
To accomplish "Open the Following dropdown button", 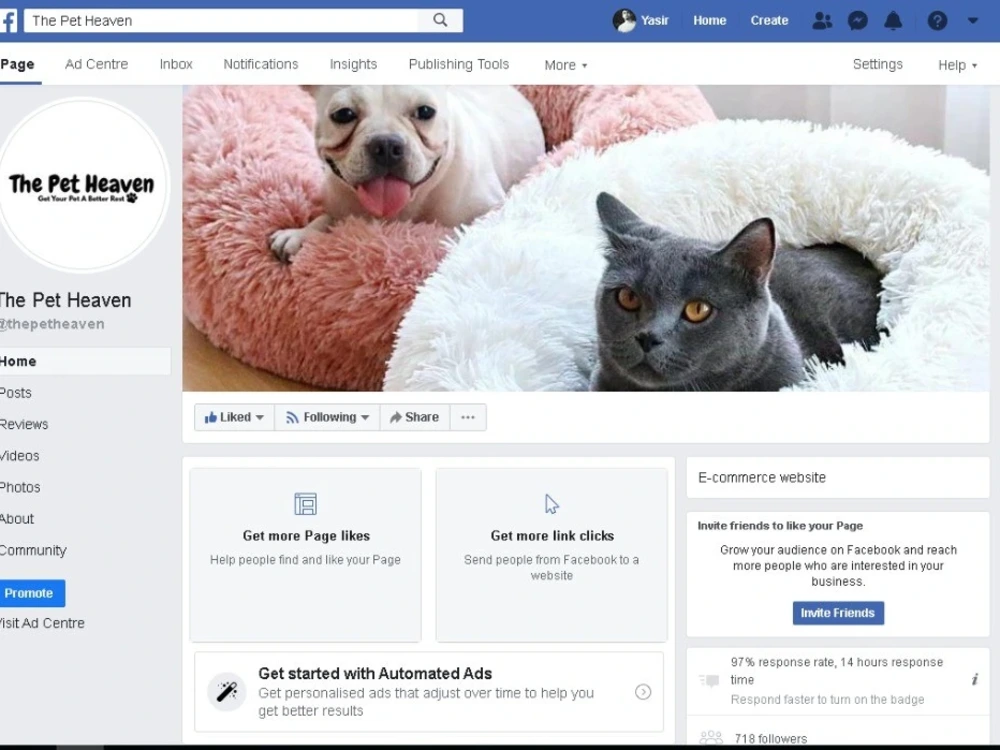I will coord(327,417).
